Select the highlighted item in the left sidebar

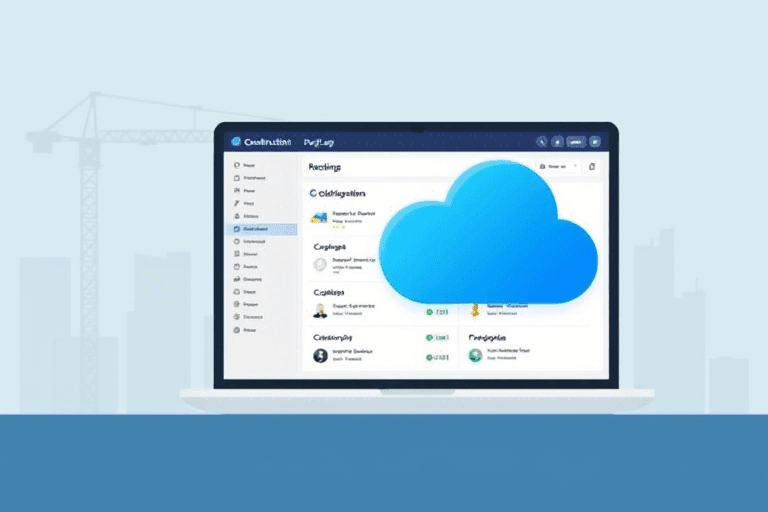point(260,229)
